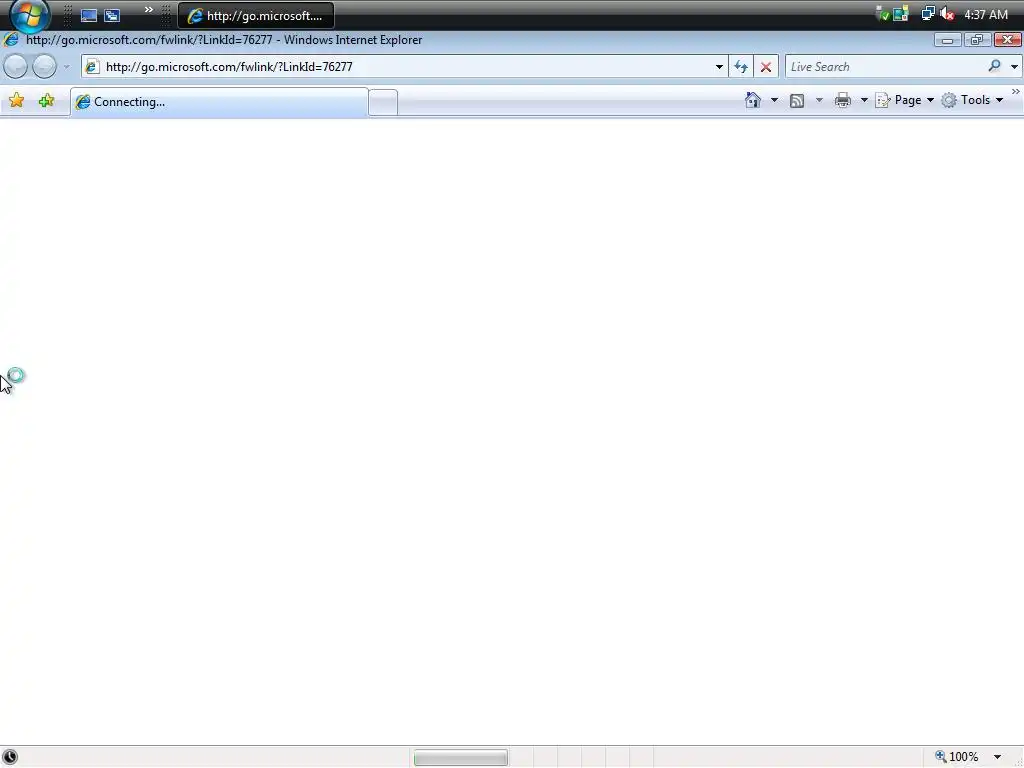The height and width of the screenshot is (768, 1024).
Task: Click the Live Search box
Action: [885, 67]
